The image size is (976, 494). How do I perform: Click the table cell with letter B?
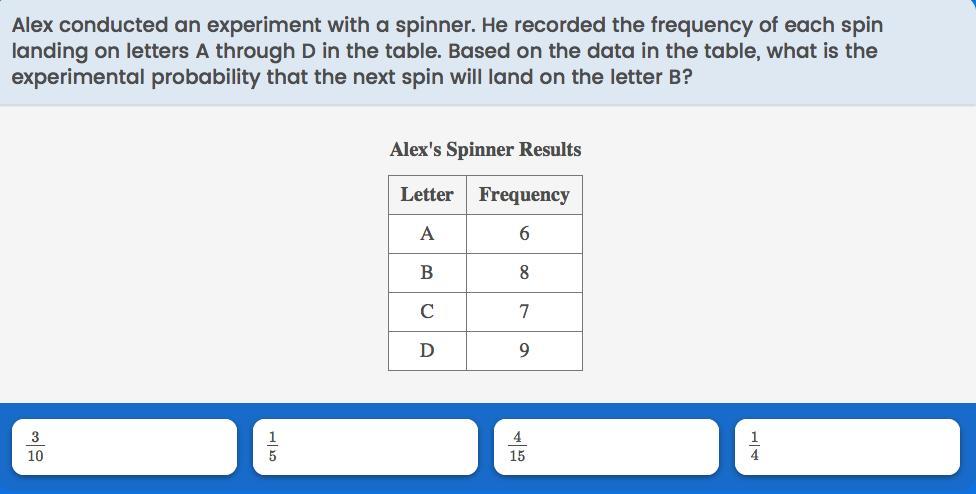point(427,273)
